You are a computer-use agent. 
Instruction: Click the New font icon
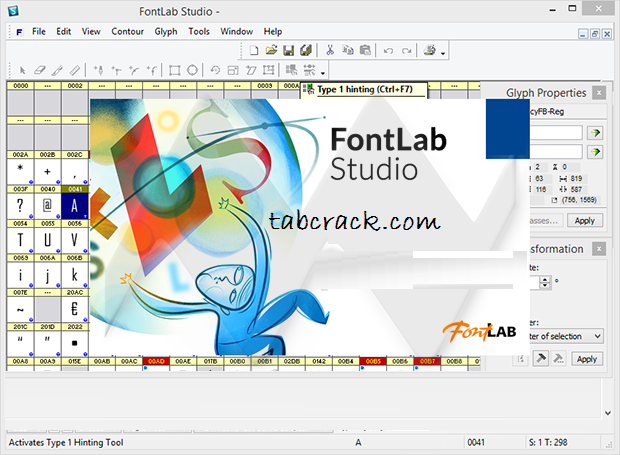[x=254, y=50]
